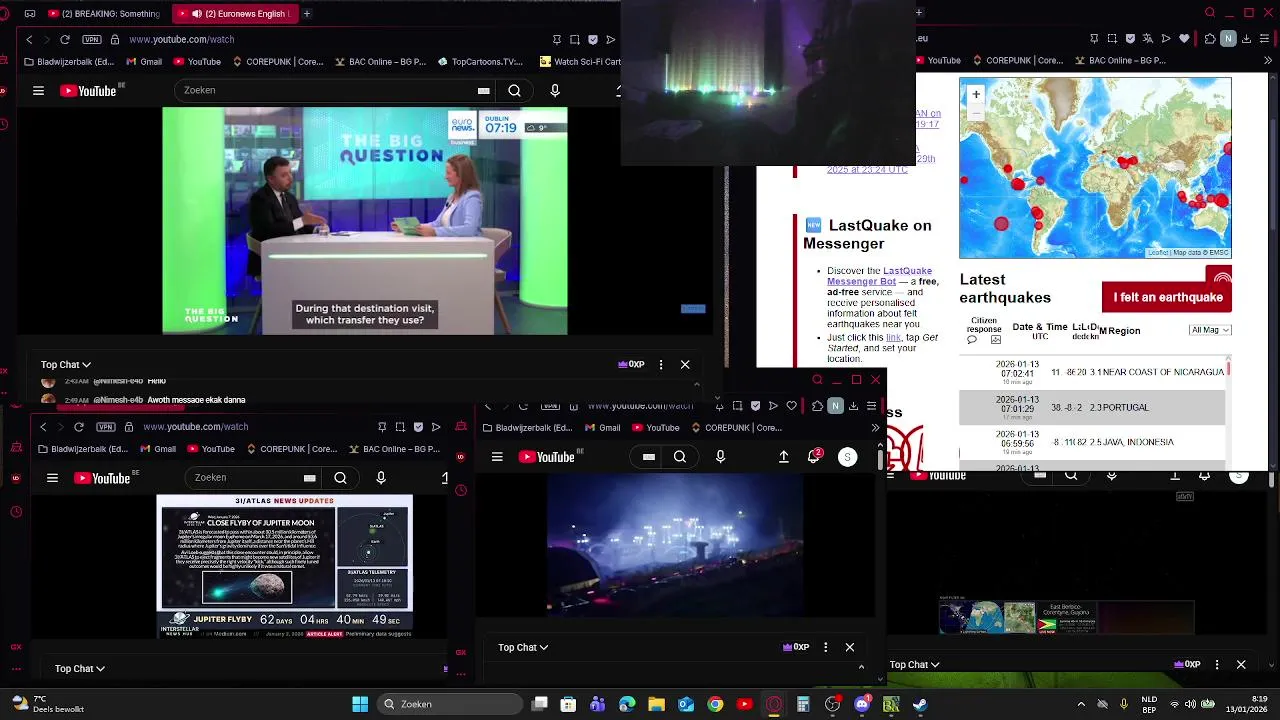Open downloads icon in the earthquake window toolbar
Viewport: 1280px width, 720px height.
click(1247, 39)
